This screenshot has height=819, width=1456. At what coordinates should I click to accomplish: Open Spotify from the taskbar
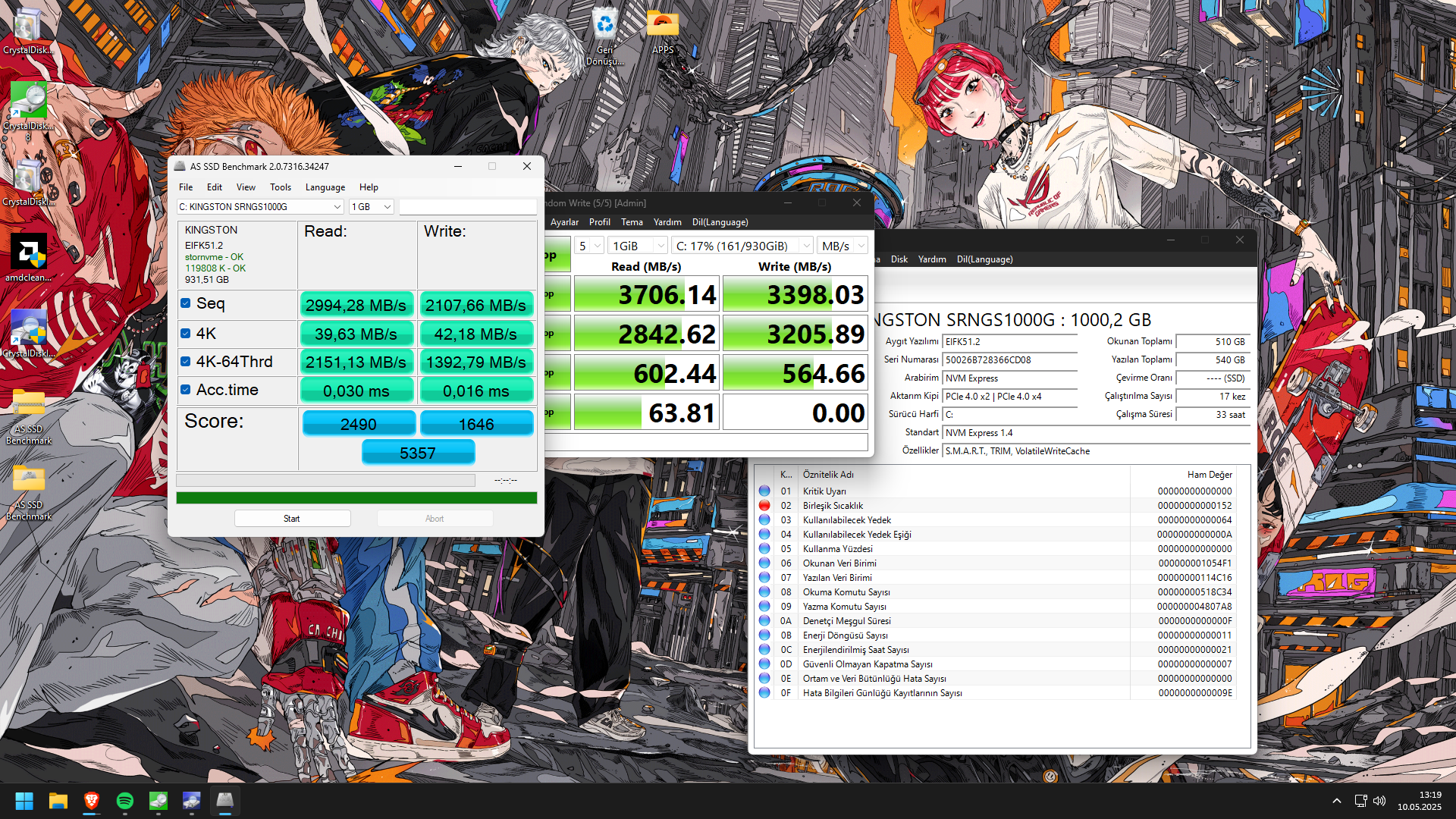point(125,801)
